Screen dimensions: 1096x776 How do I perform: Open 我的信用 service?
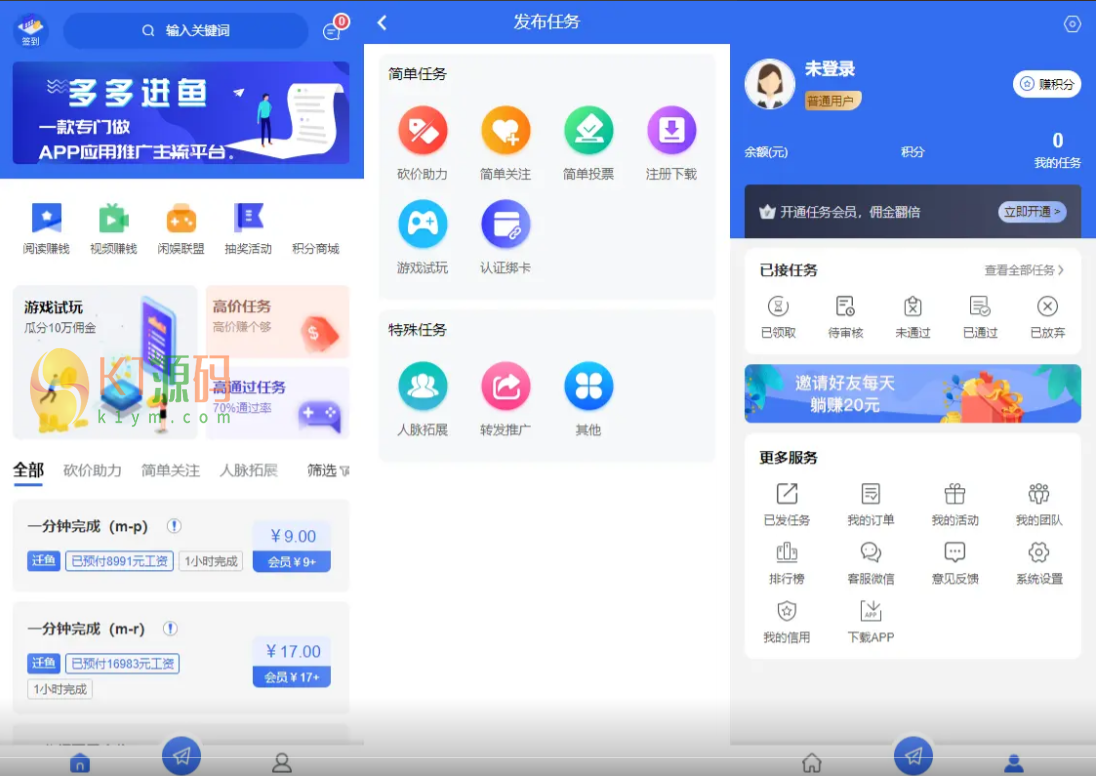click(786, 621)
